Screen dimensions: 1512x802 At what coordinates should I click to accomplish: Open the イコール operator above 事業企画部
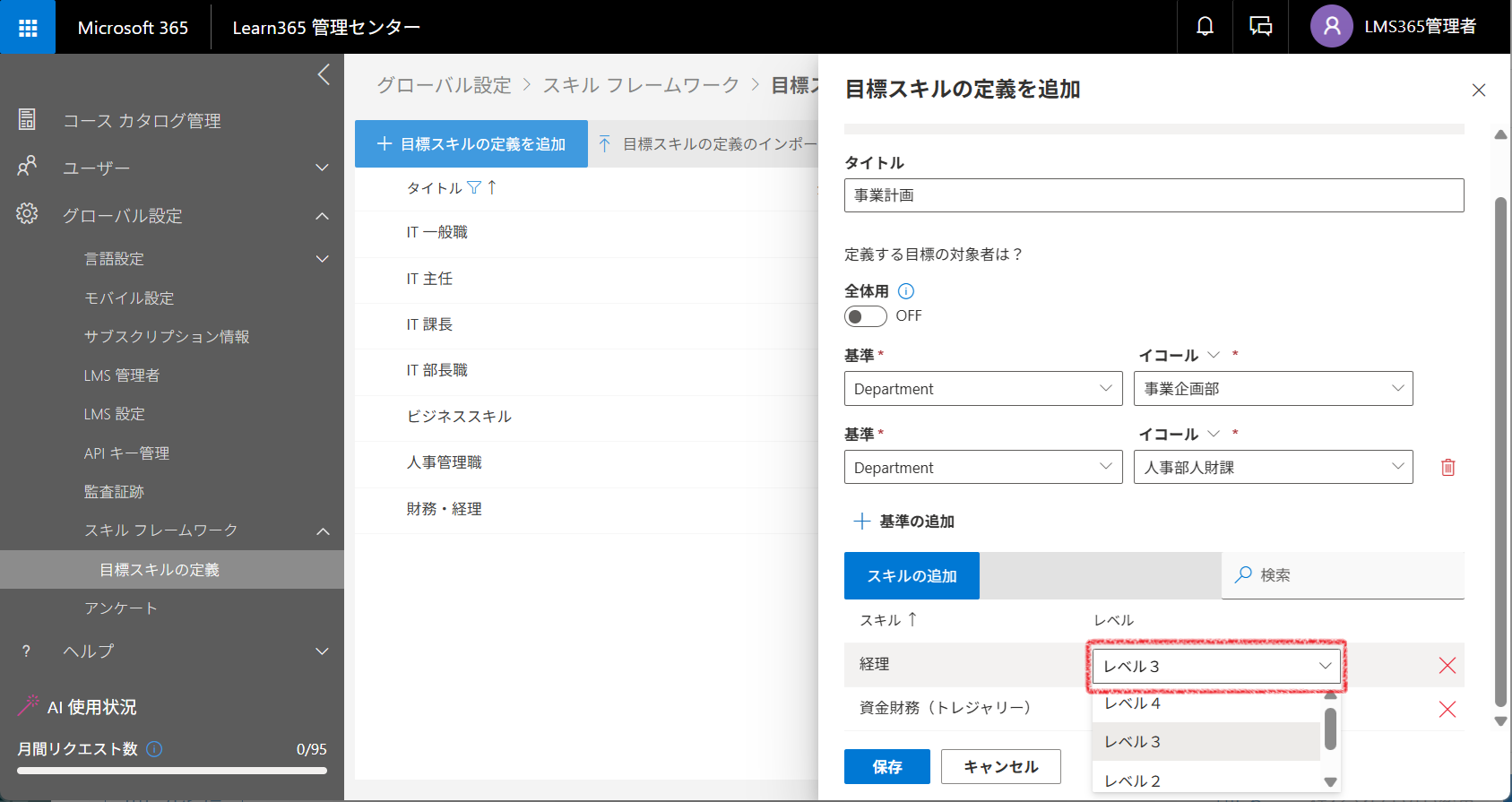coord(1179,356)
